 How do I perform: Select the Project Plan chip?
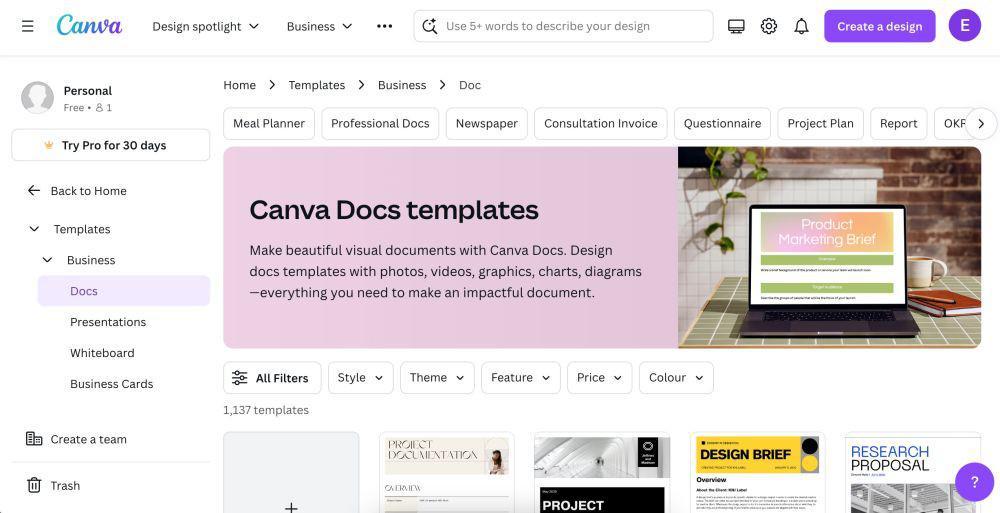tap(820, 123)
